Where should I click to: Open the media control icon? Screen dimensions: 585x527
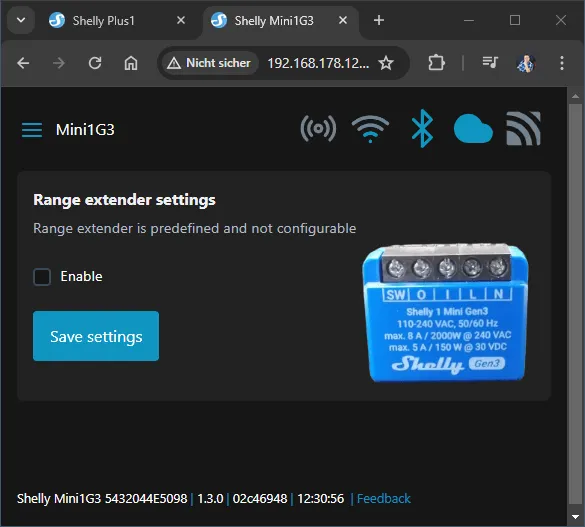point(490,62)
